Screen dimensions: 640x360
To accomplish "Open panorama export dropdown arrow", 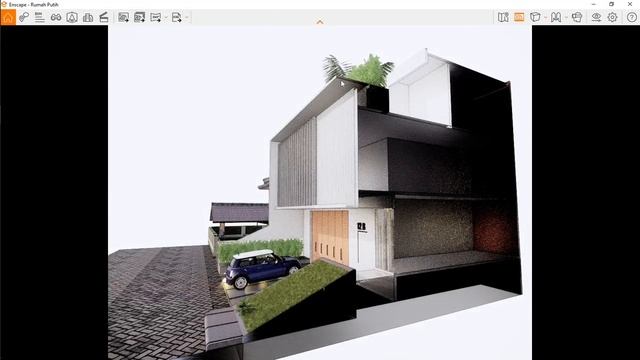I will (166, 17).
